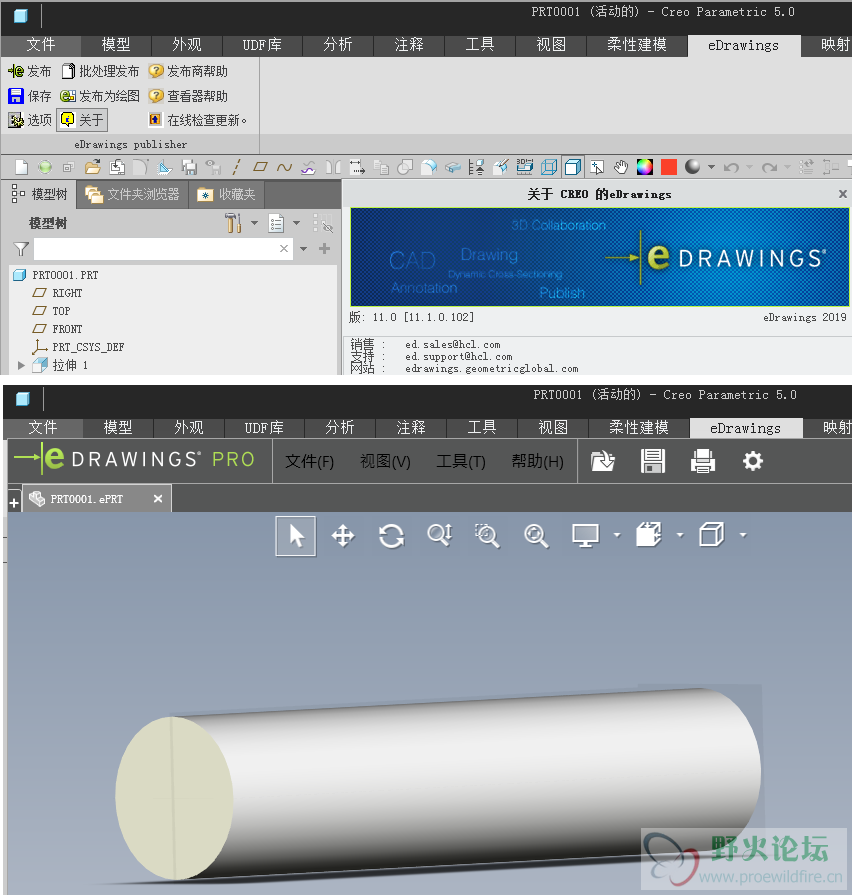Click the pan hand icon in Creo toolbar
852x895 pixels.
click(621, 167)
